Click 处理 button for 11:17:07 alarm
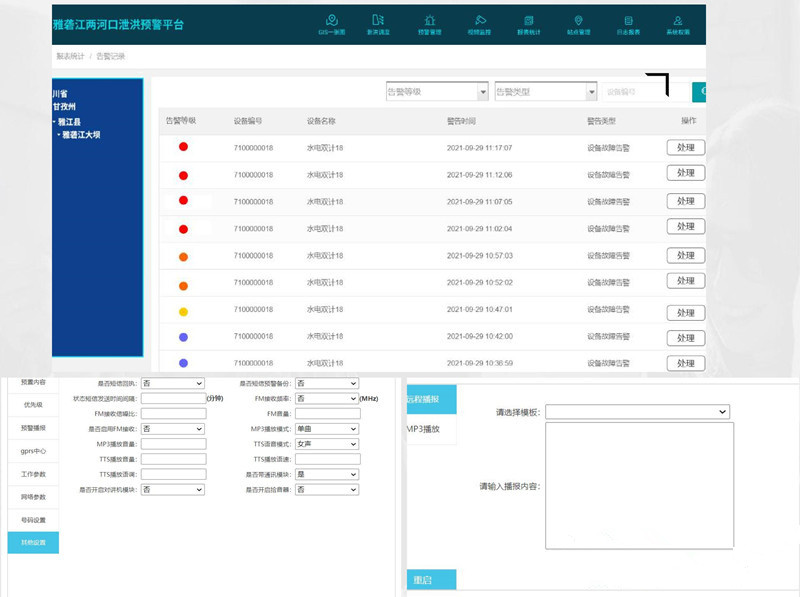The height and width of the screenshot is (597, 800). tap(685, 147)
